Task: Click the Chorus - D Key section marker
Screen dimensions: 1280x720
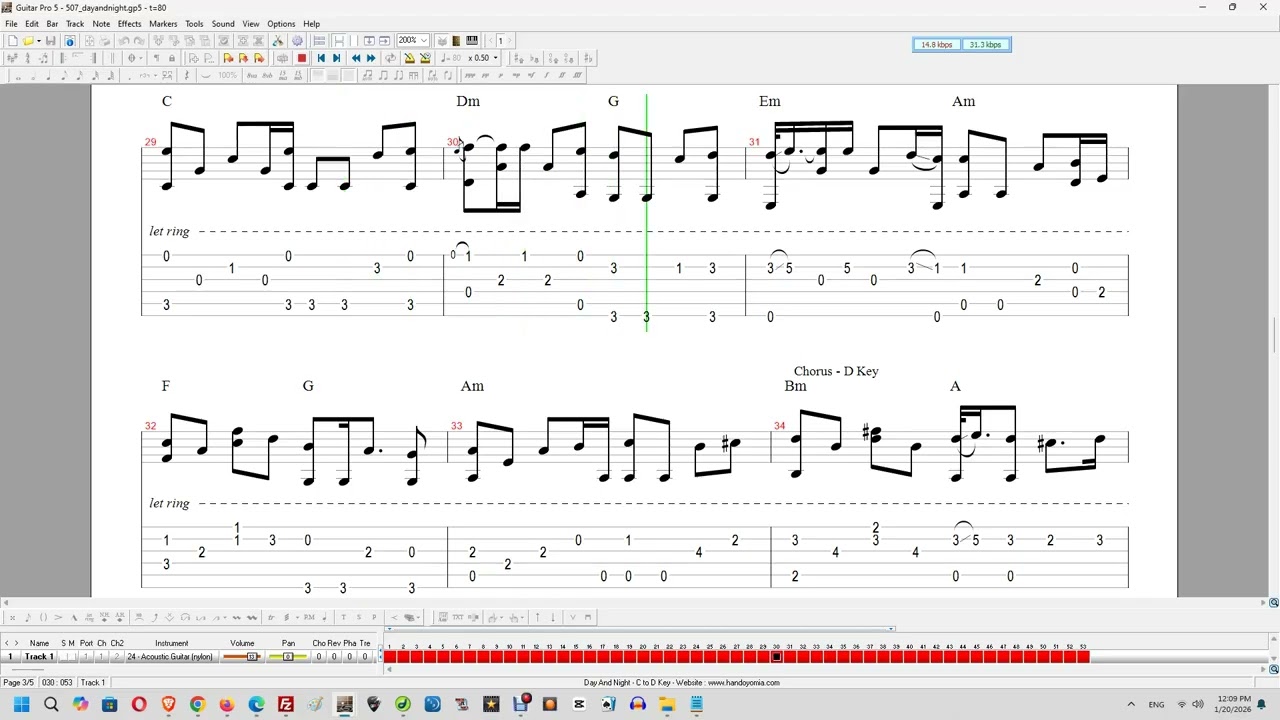Action: pos(836,371)
